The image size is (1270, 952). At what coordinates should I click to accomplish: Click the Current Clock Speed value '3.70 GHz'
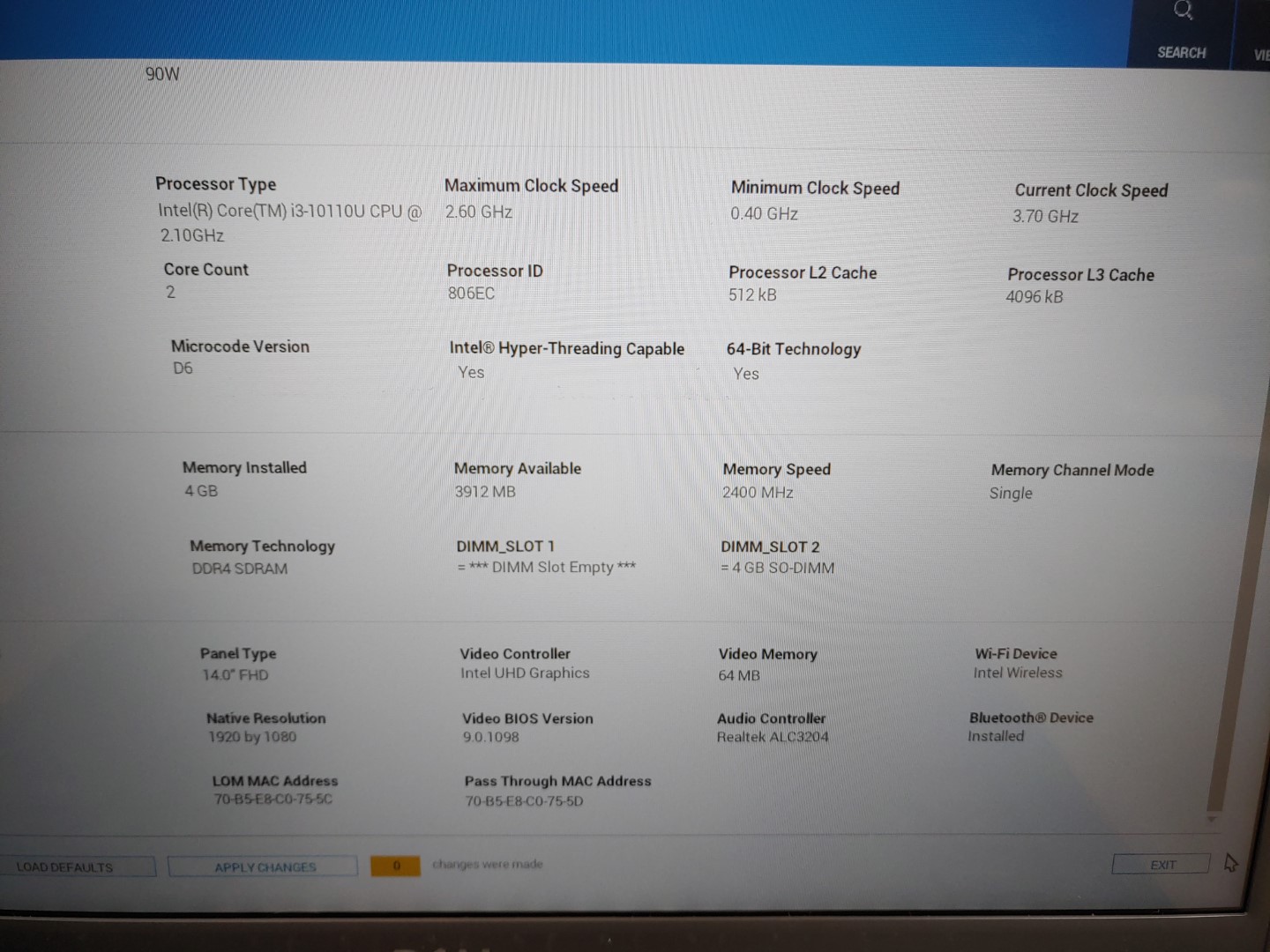click(x=1045, y=216)
